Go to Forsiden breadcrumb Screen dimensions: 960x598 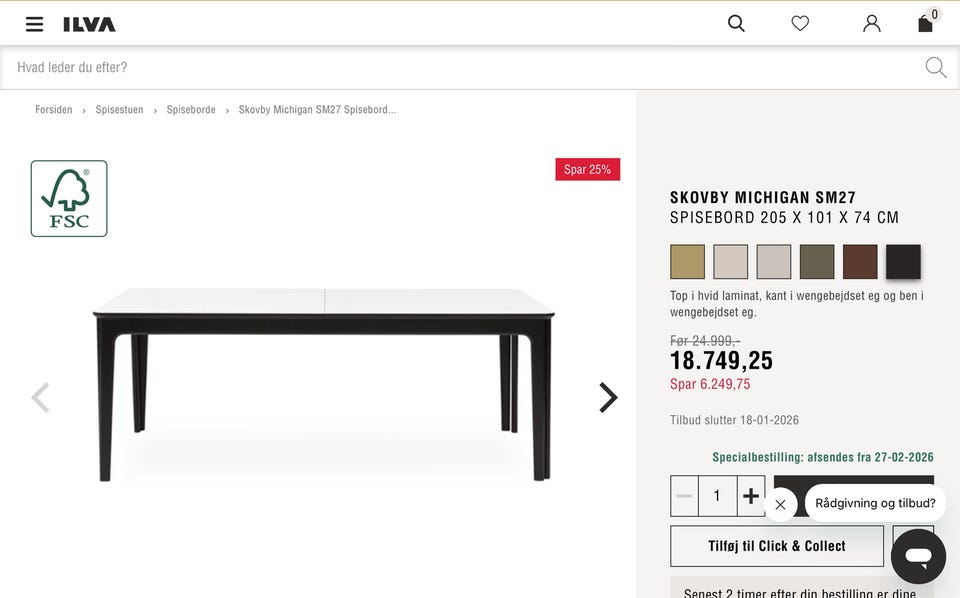[x=54, y=110]
